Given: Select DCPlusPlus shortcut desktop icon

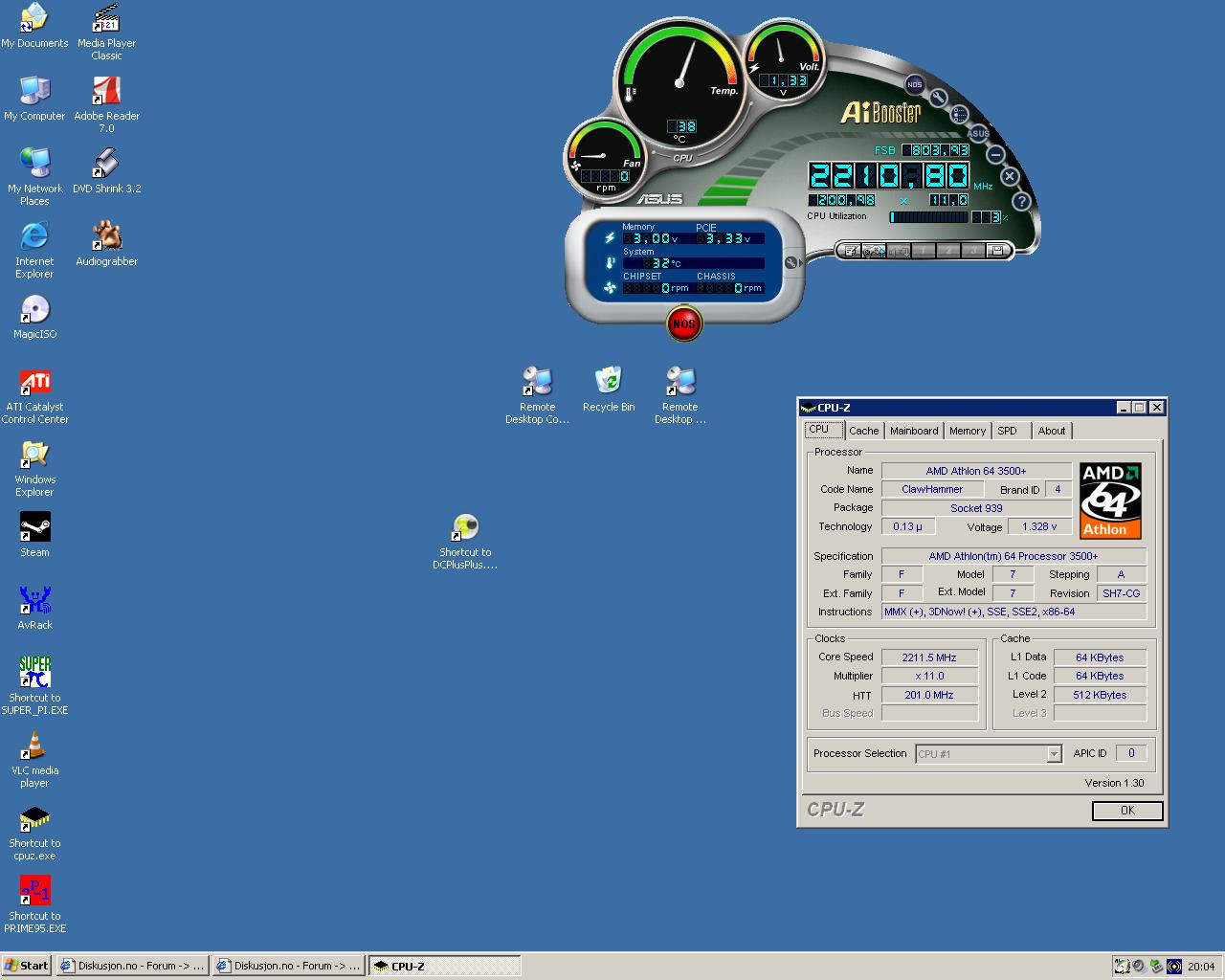Looking at the screenshot, I should tap(465, 541).
